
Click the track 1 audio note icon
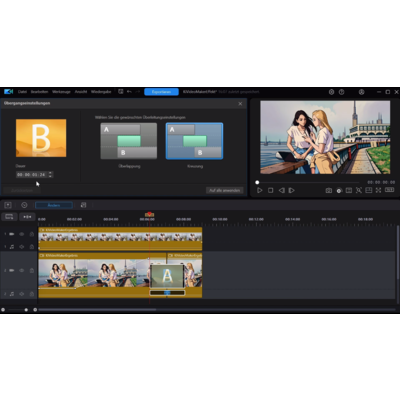tap(12, 247)
